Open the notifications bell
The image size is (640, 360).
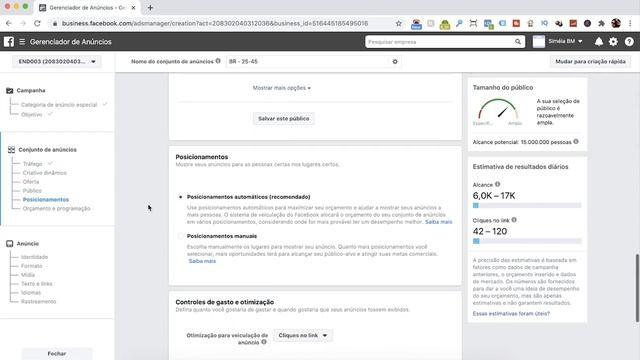coord(598,42)
